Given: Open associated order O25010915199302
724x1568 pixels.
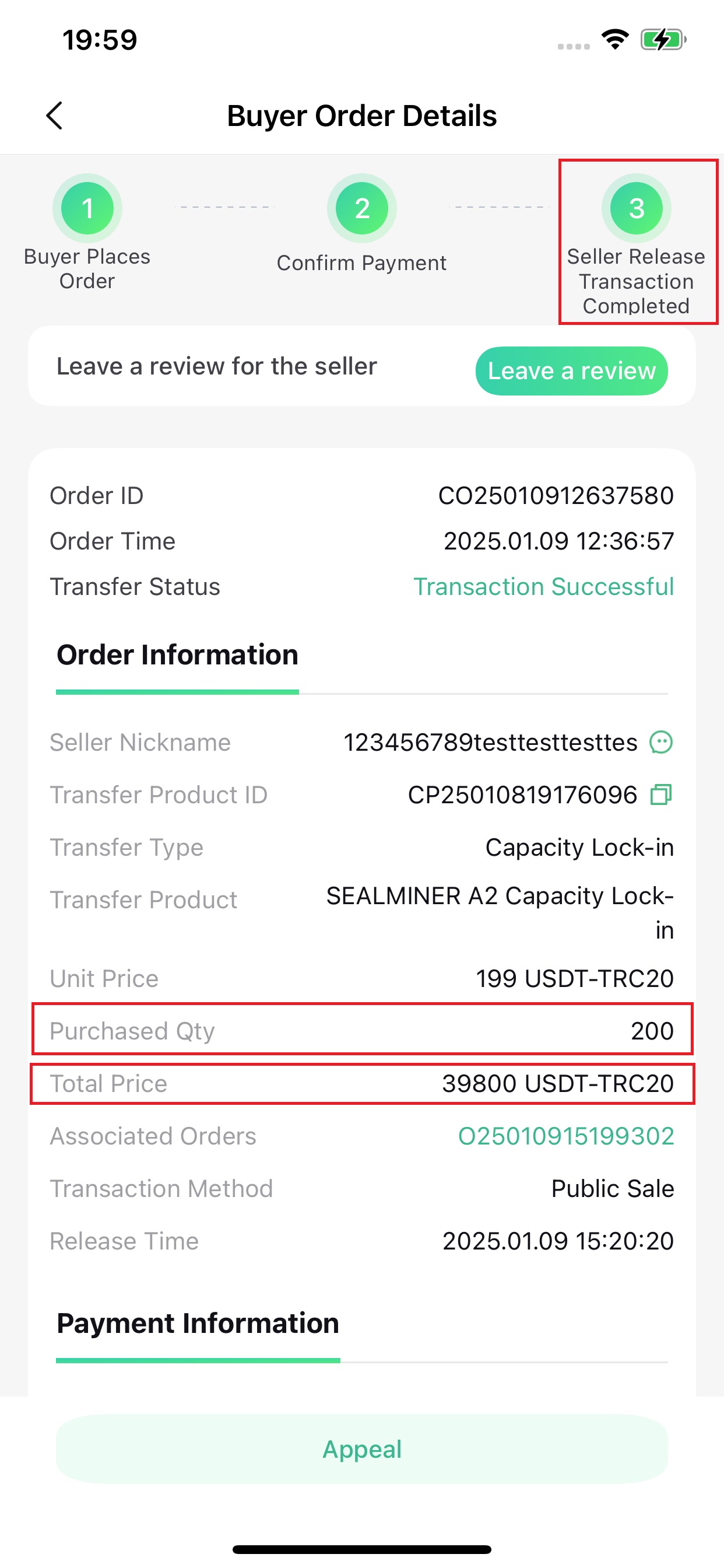Looking at the screenshot, I should point(566,1136).
